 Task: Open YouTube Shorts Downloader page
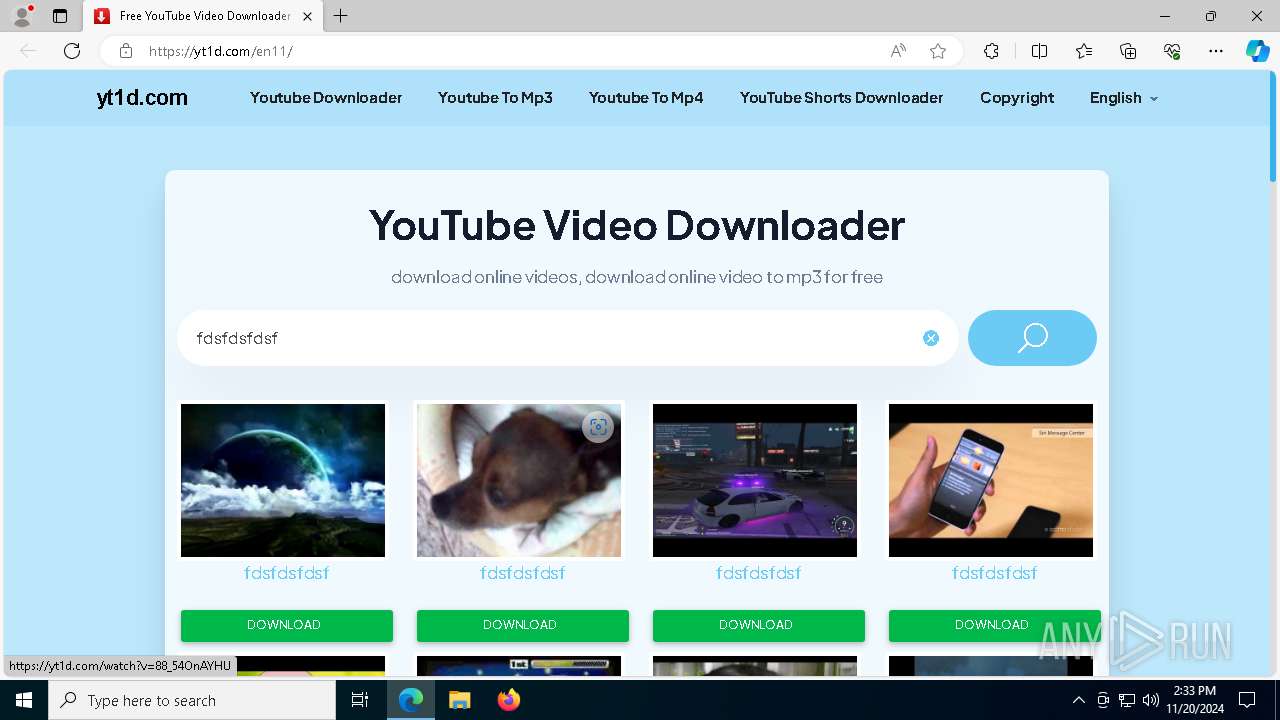841,98
